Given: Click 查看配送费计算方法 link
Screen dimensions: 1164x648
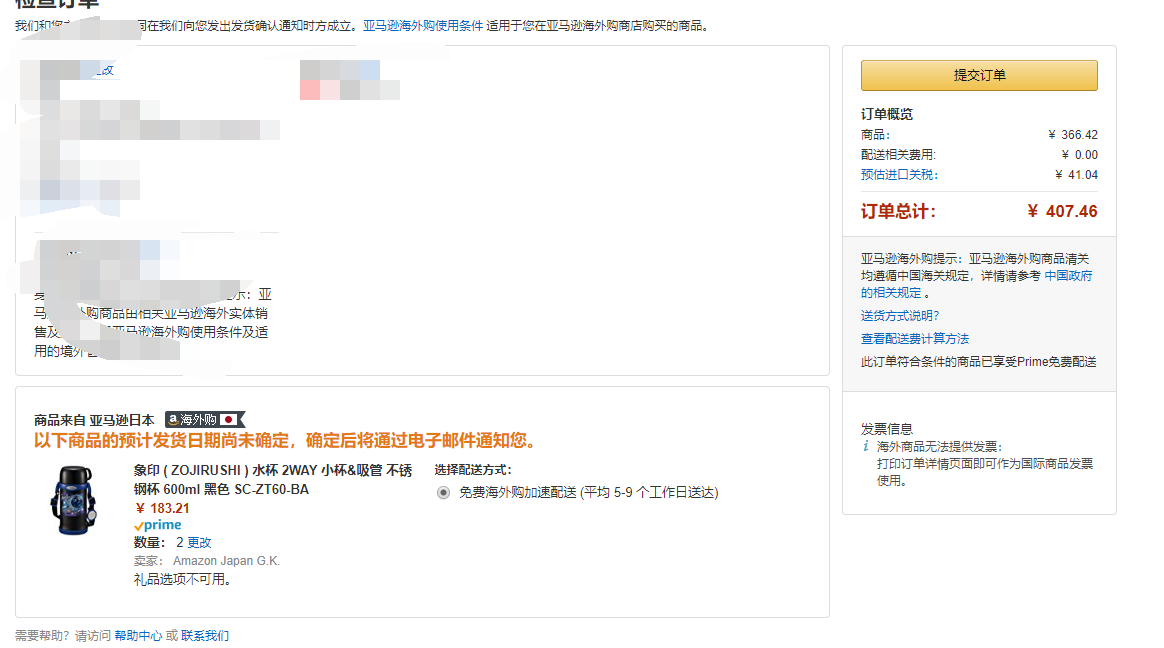Looking at the screenshot, I should click(x=914, y=339).
